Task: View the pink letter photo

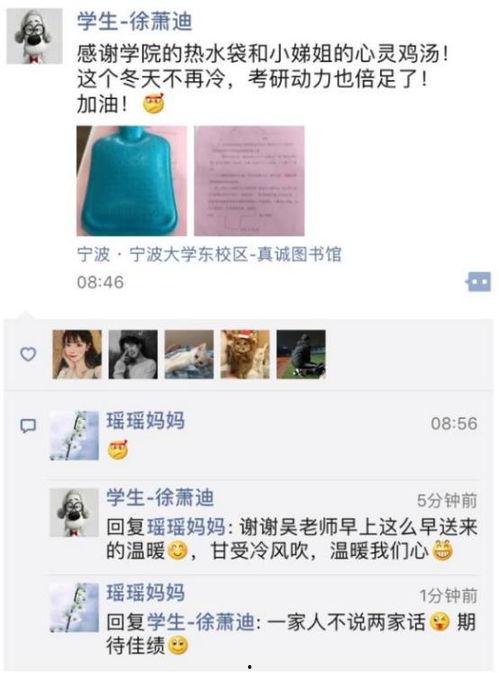Action: 249,181
